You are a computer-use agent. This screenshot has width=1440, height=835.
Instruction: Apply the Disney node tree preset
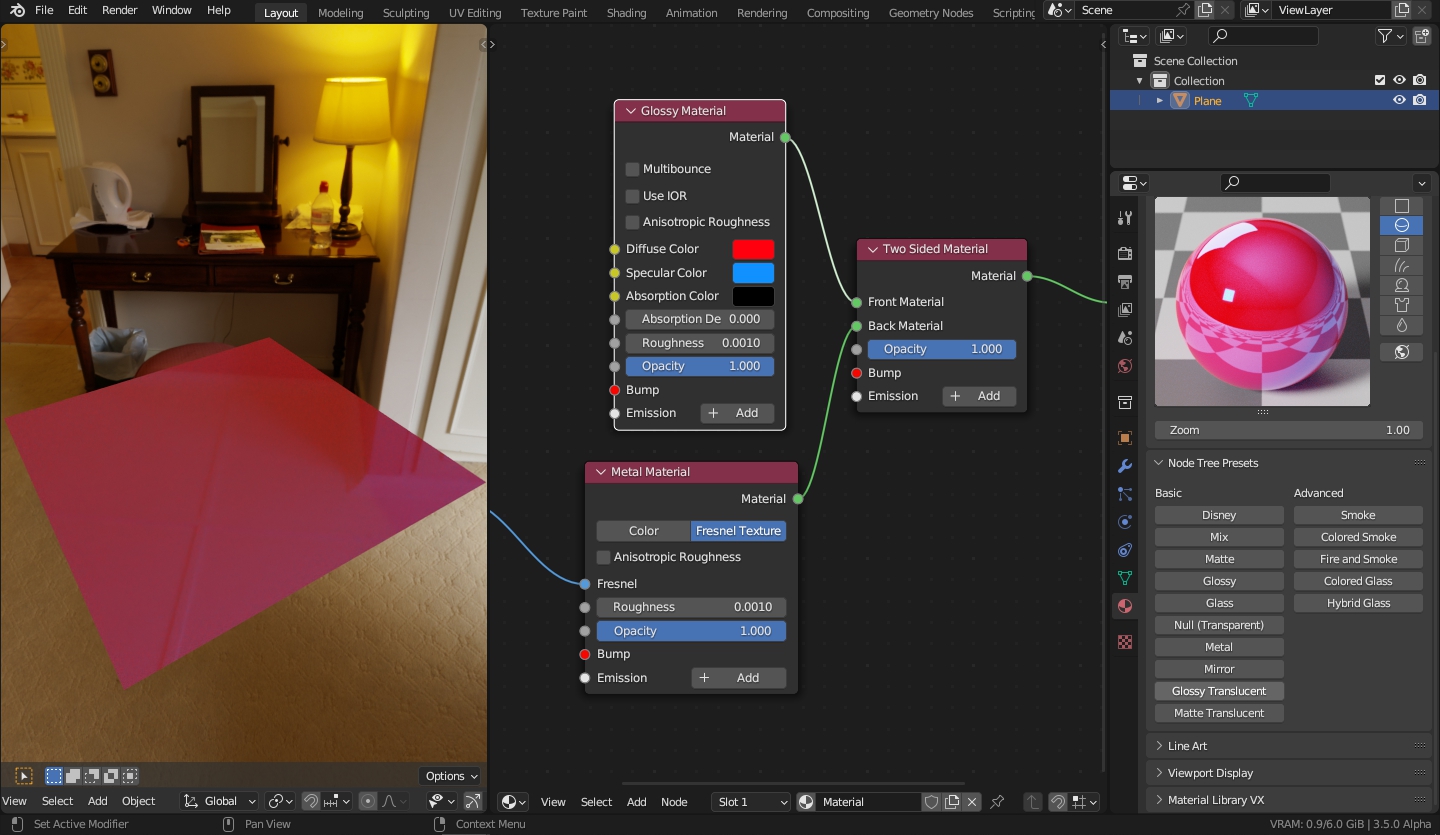(x=1219, y=515)
